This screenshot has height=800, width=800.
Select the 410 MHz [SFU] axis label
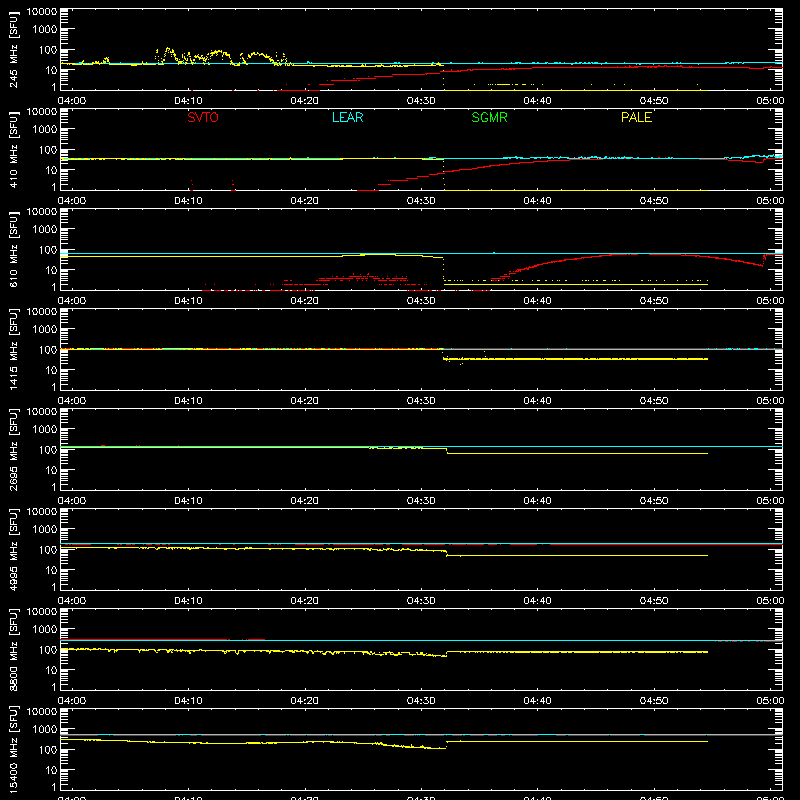(x=14, y=149)
